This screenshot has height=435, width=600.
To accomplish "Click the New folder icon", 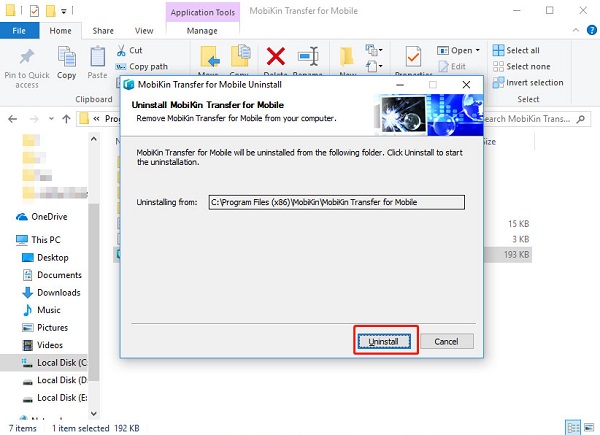I will (x=347, y=57).
